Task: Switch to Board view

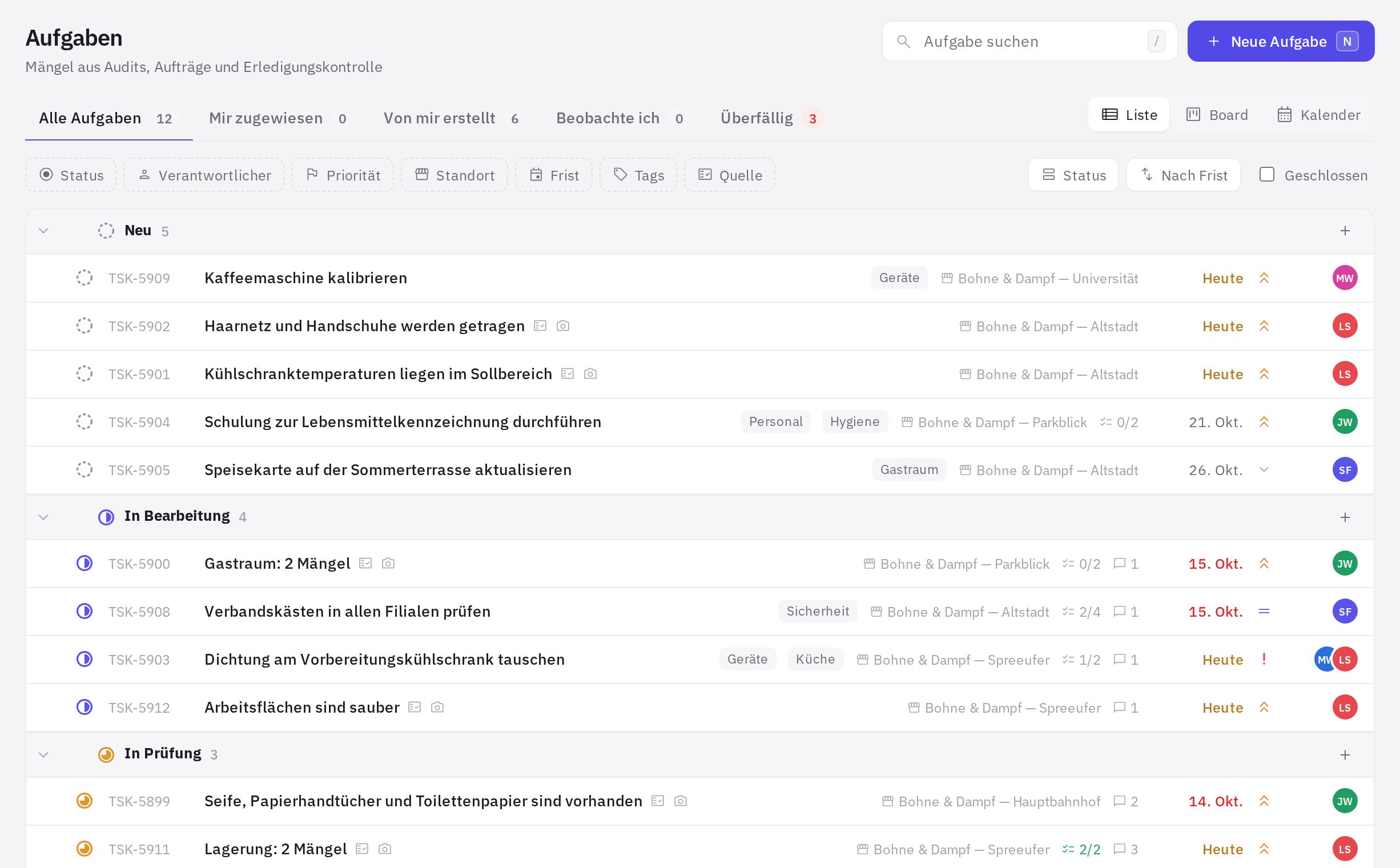Action: [1217, 115]
